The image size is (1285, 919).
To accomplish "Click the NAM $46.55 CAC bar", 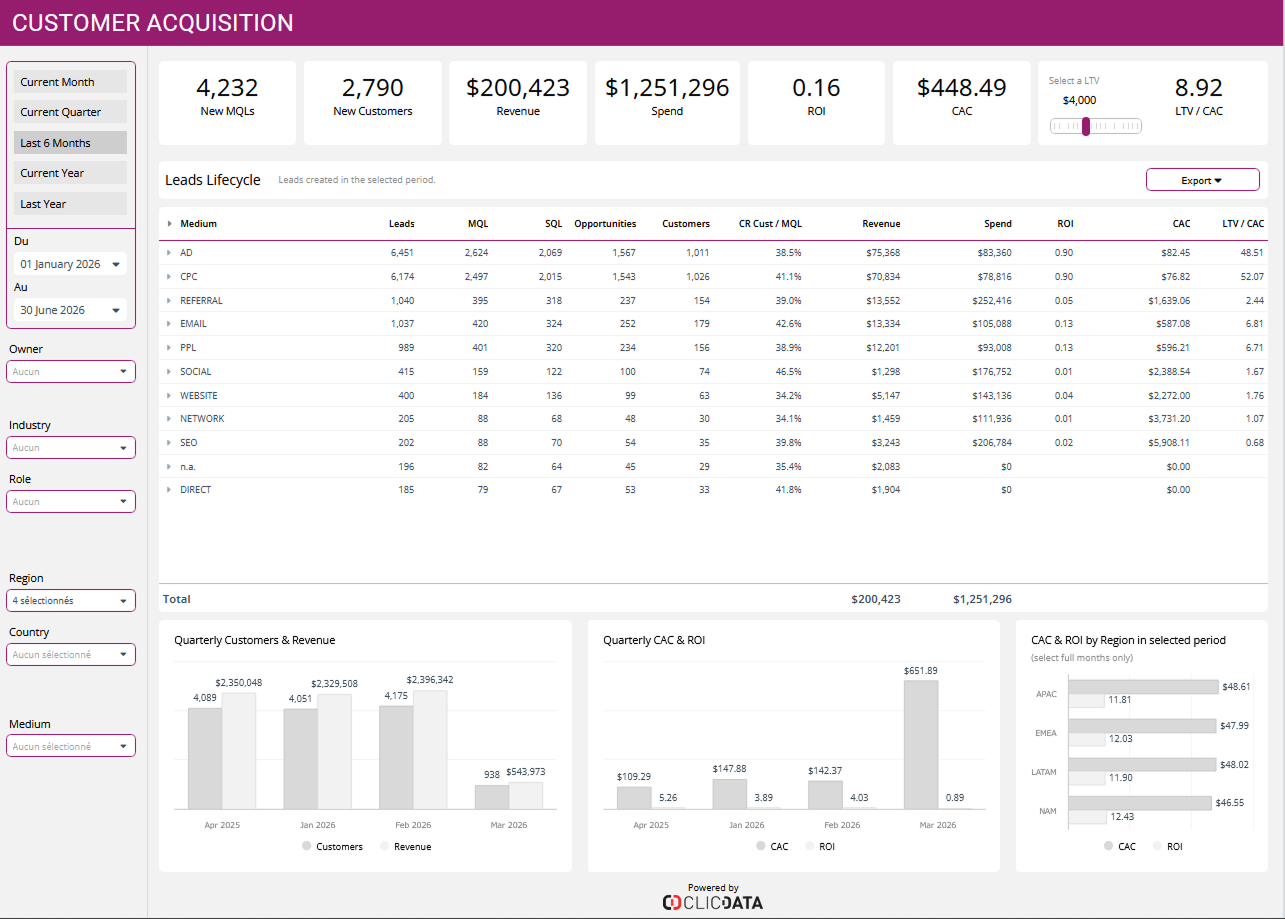I will [x=1141, y=803].
